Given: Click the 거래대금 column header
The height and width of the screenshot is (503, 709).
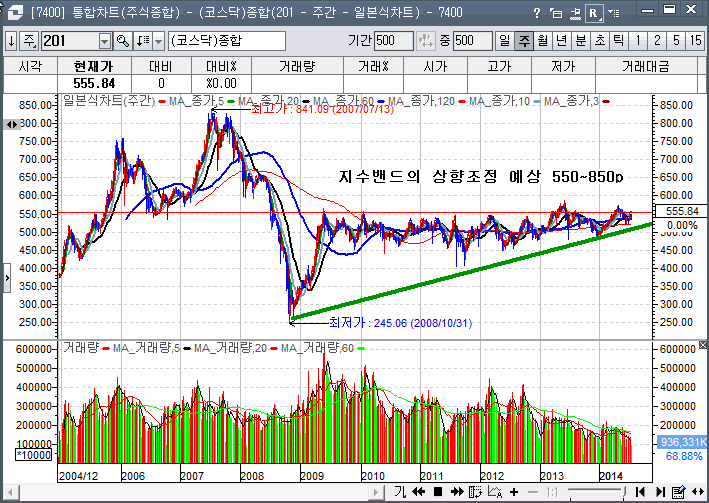Looking at the screenshot, I should pyautogui.click(x=646, y=66).
